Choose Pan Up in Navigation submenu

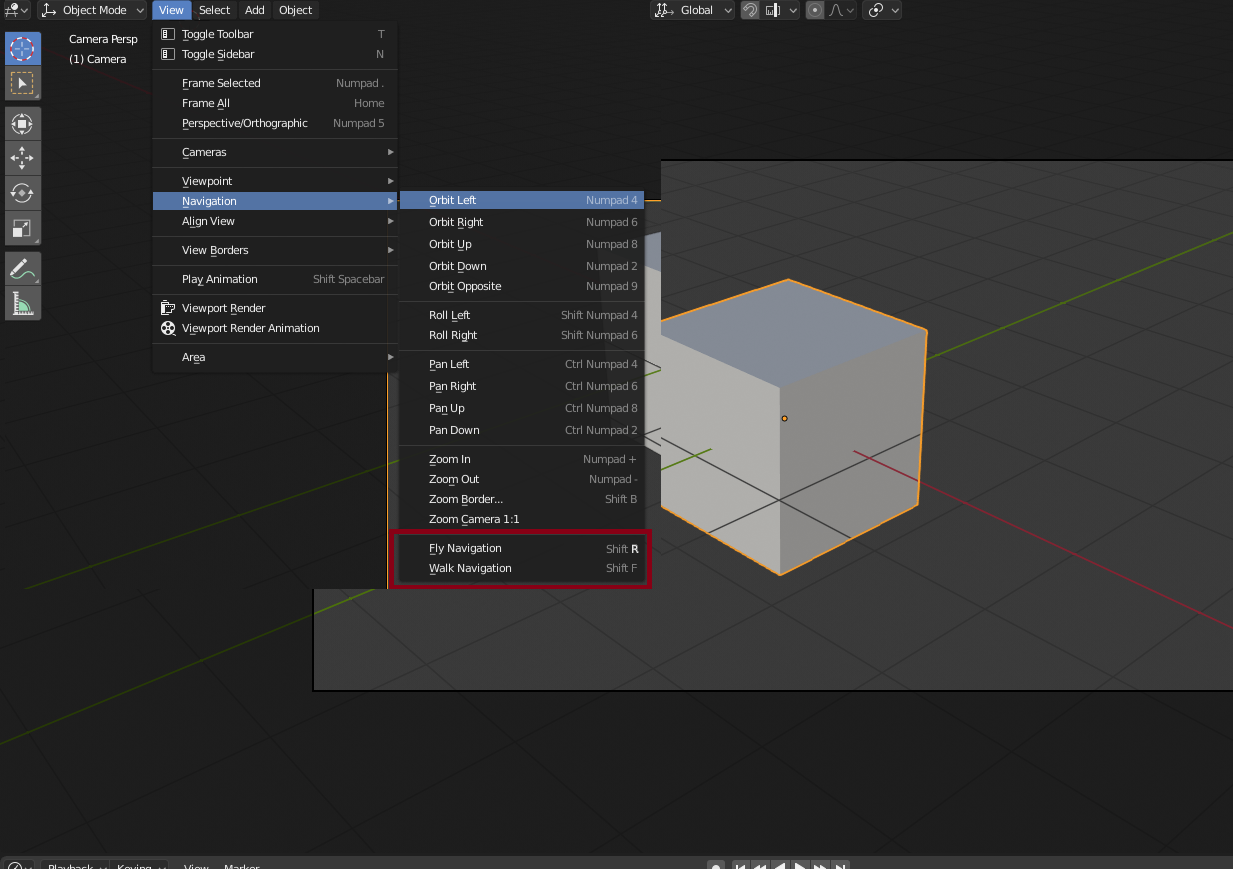click(x=521, y=408)
